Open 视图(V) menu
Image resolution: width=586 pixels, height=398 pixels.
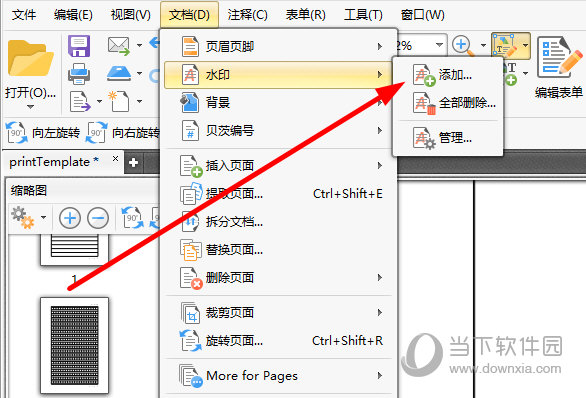pos(130,15)
